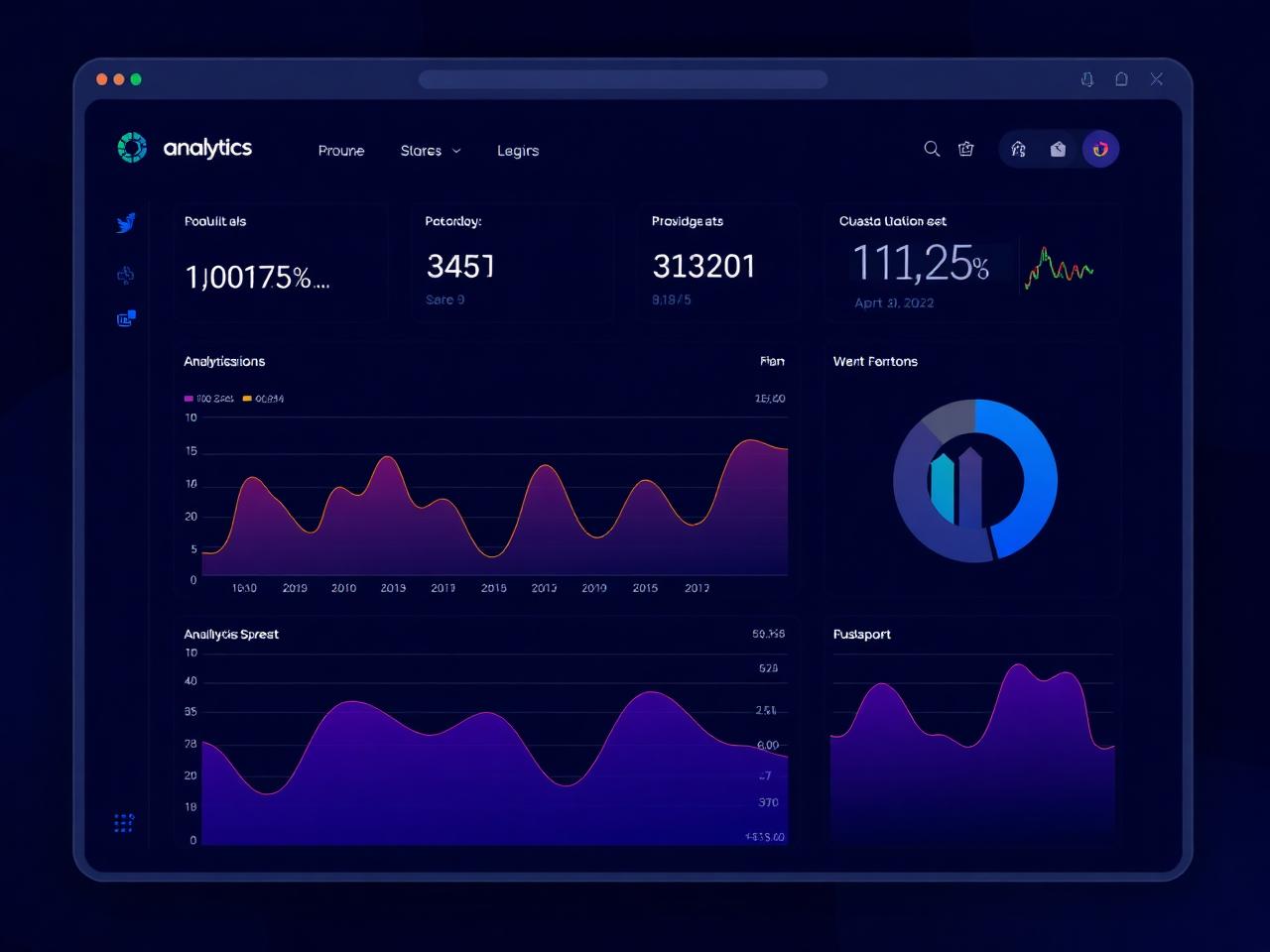1270x952 pixels.
Task: Click the analytics brand text
Action: [207, 148]
